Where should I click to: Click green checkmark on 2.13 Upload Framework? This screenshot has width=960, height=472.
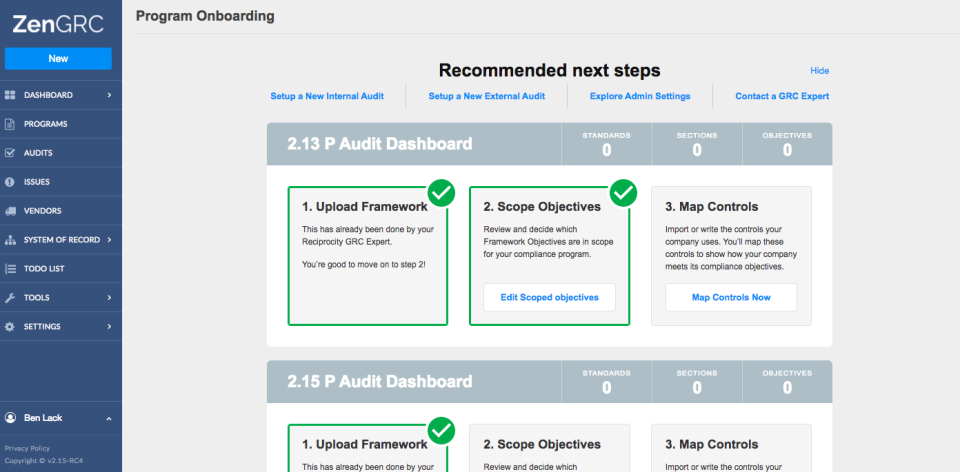441,192
